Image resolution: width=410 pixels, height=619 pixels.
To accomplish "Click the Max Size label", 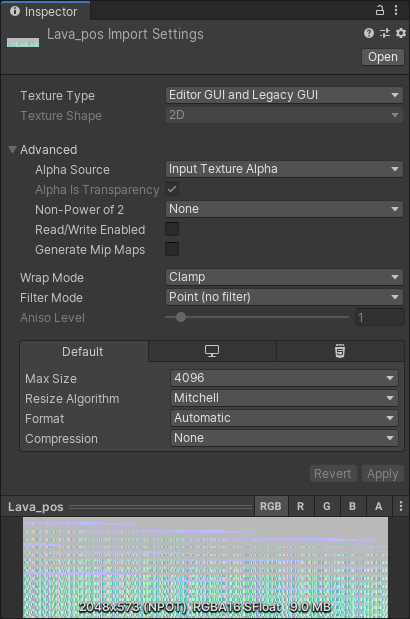I will coord(51,379).
